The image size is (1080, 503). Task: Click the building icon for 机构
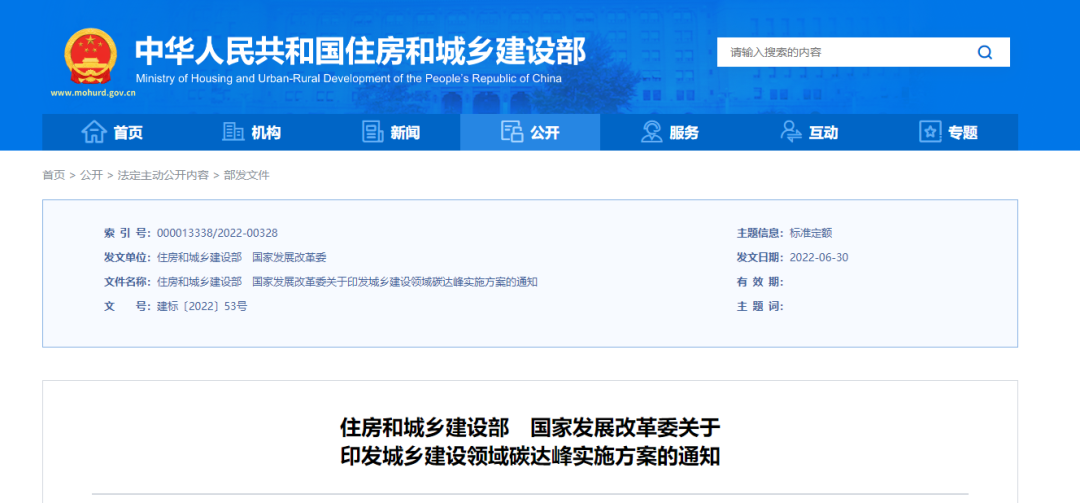pos(233,132)
